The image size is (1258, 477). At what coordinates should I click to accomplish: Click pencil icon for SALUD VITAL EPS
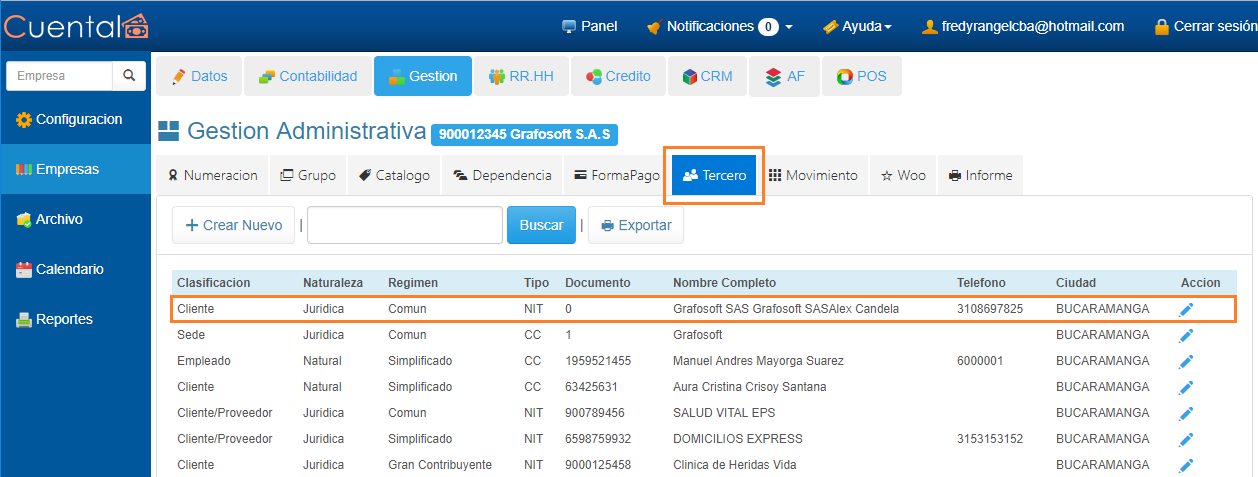pos(1186,413)
